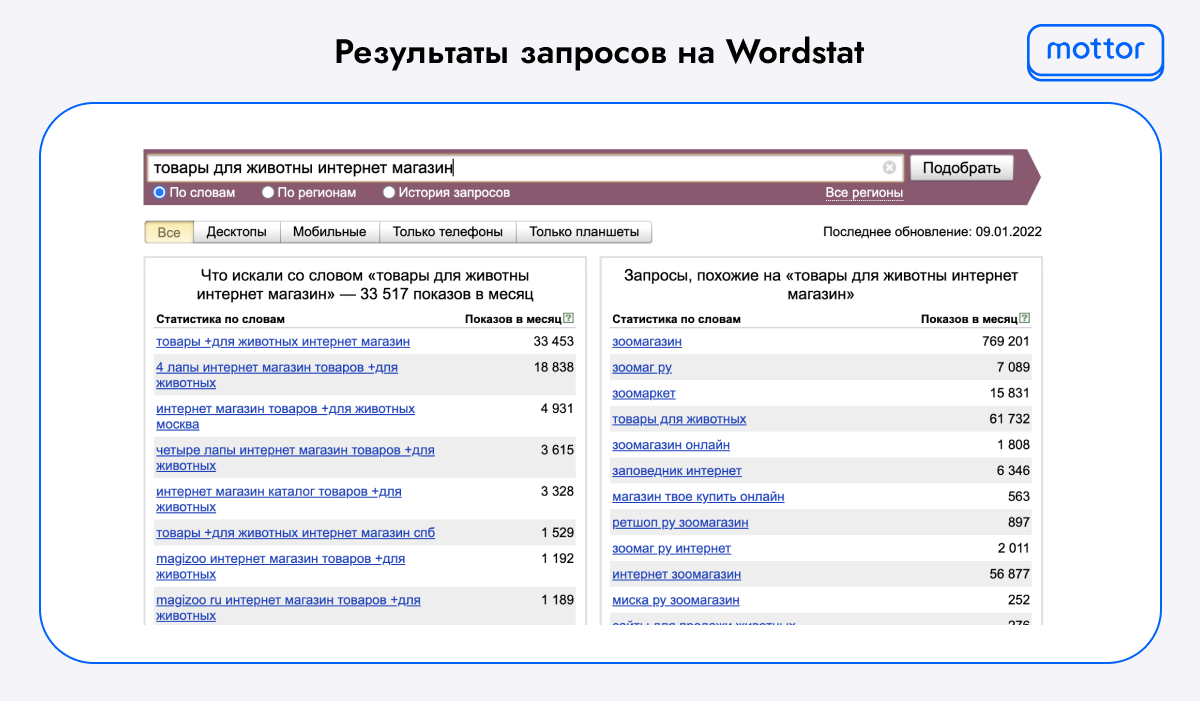Open the 'petшоп ру зоомагазин' query
Image resolution: width=1200 pixels, height=701 pixels.
(680, 523)
